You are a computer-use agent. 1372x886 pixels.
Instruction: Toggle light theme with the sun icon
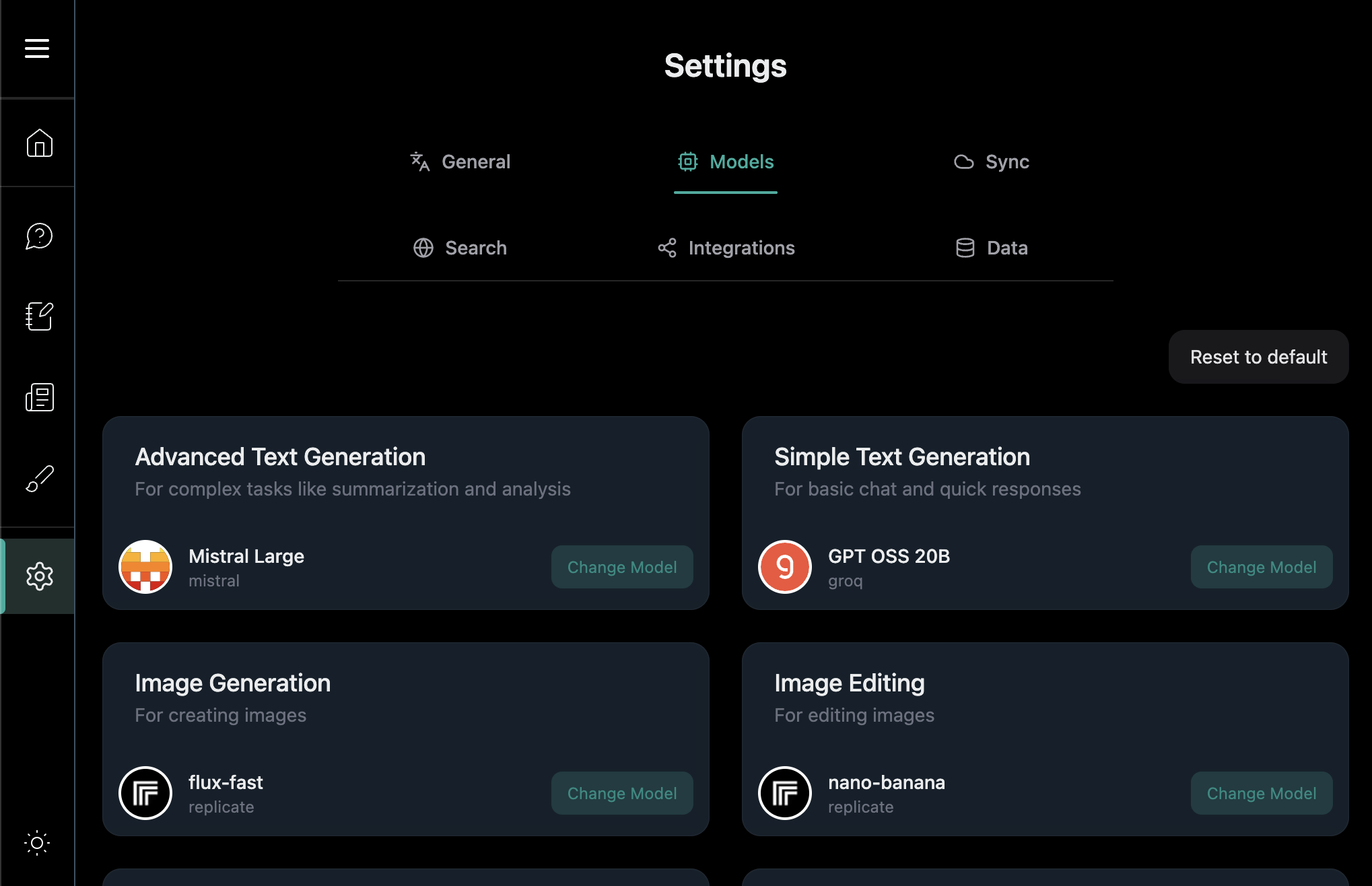click(38, 843)
